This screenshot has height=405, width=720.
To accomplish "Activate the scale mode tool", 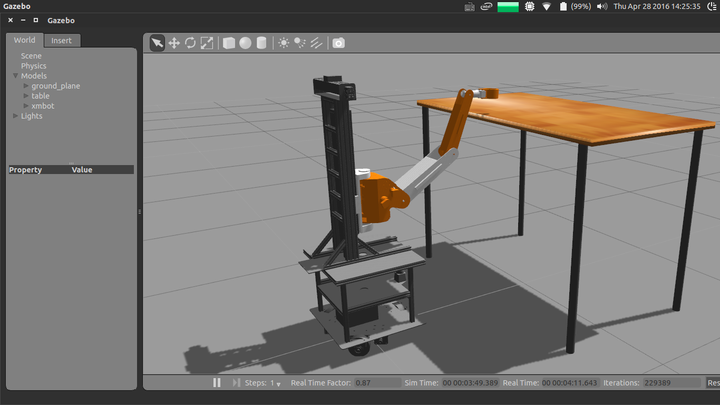I will [207, 43].
